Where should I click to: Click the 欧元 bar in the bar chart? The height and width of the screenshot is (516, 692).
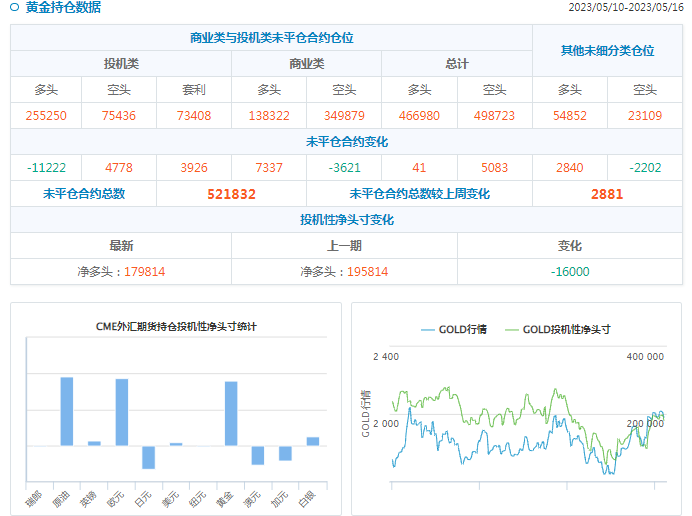click(x=122, y=412)
